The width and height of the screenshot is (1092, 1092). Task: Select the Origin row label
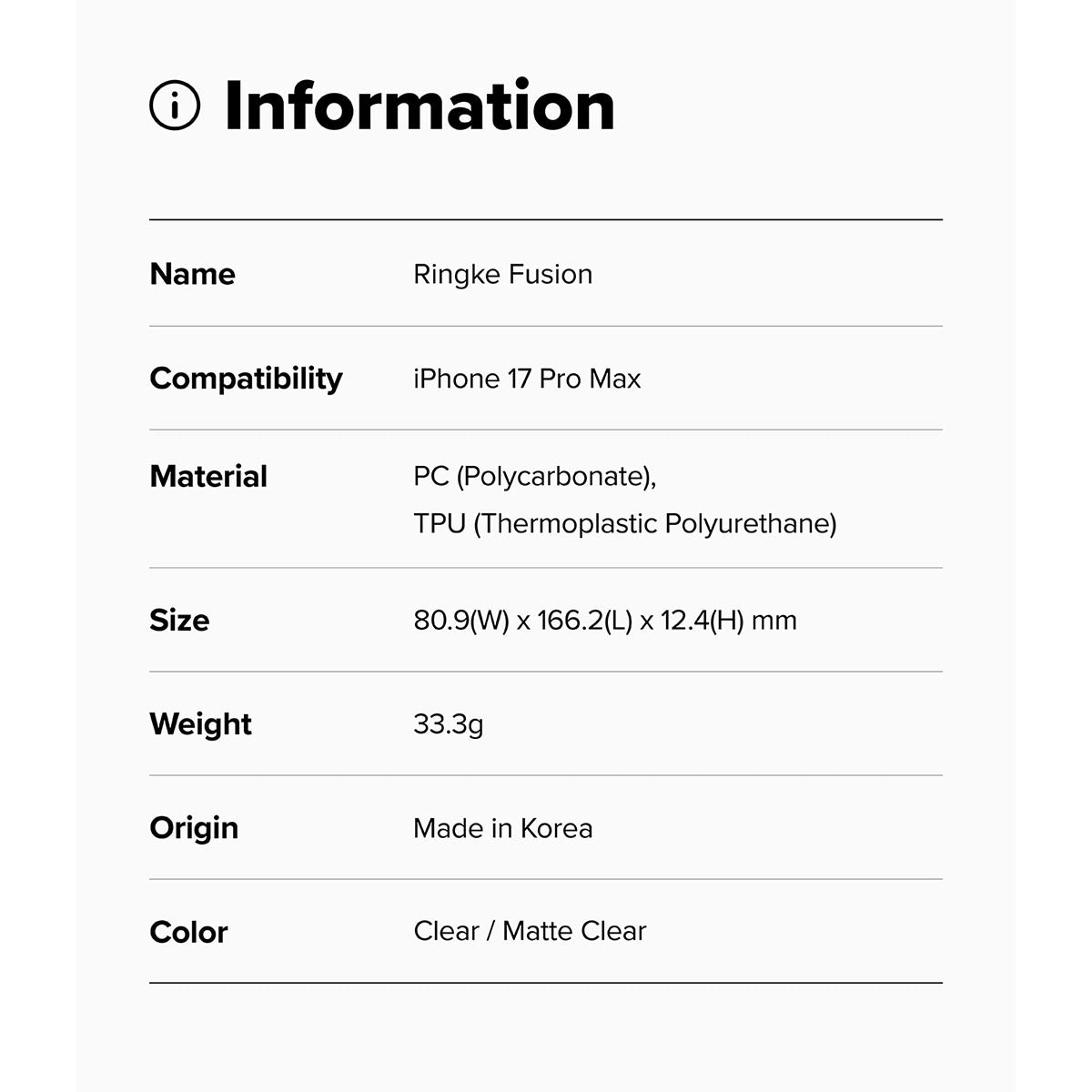point(194,827)
